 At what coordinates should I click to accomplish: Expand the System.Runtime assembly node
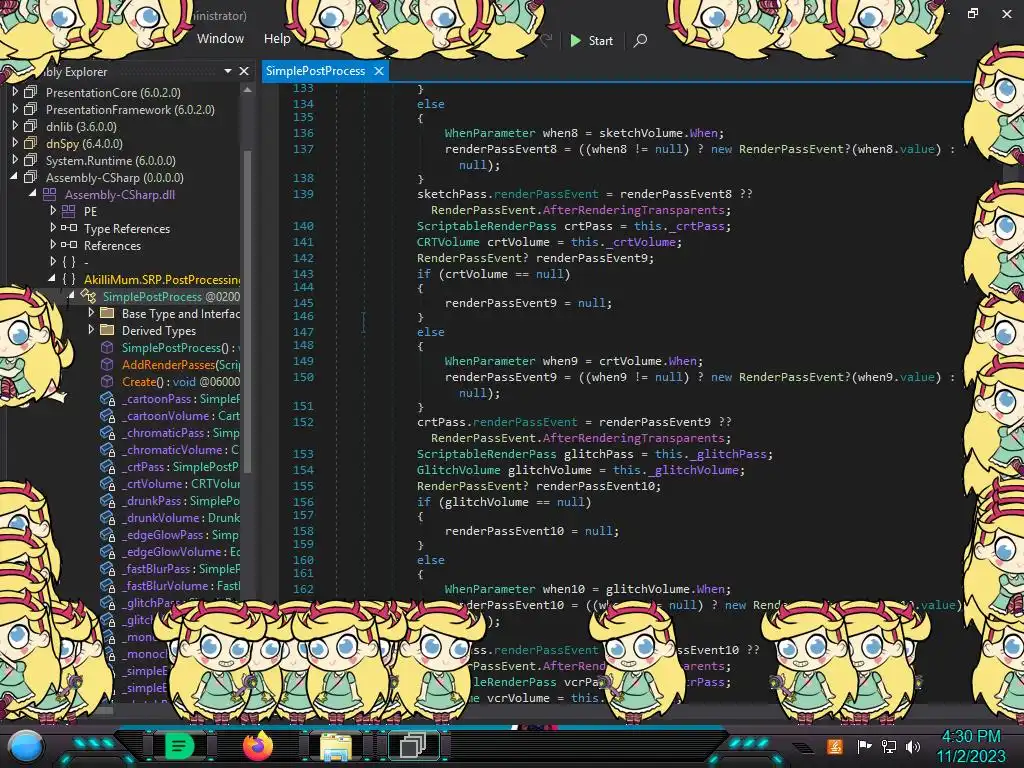tap(15, 160)
